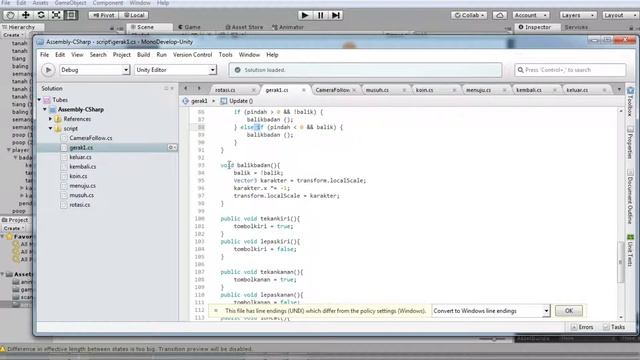The image size is (640, 360).
Task: Open MonoDevelop Build menu
Action: pos(143,55)
